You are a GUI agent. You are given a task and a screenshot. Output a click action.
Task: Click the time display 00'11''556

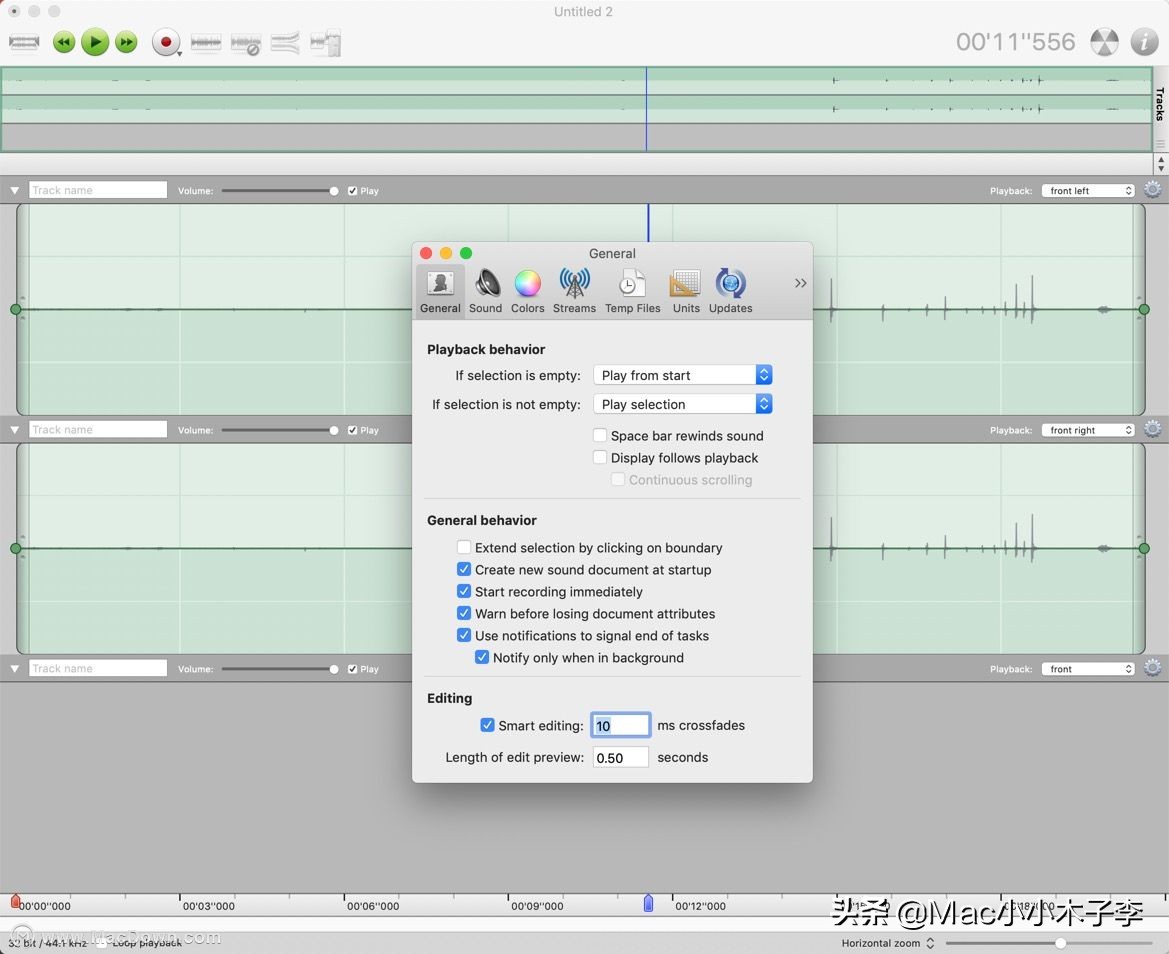pyautogui.click(x=1015, y=42)
